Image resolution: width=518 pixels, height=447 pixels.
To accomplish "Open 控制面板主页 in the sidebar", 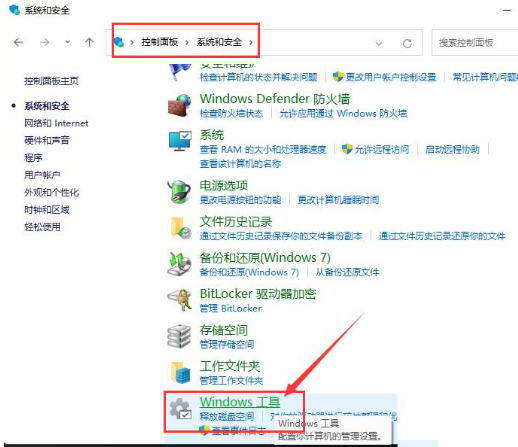I will click(x=51, y=81).
